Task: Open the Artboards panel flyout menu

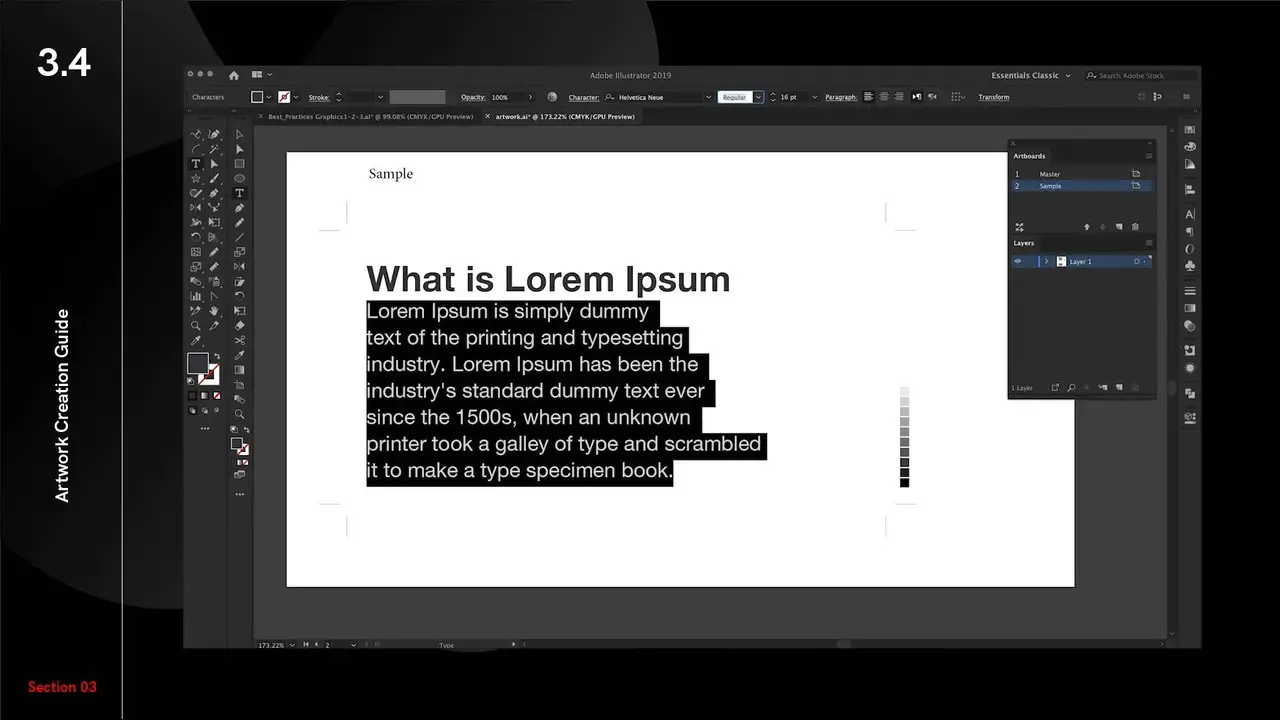Action: (x=1148, y=156)
